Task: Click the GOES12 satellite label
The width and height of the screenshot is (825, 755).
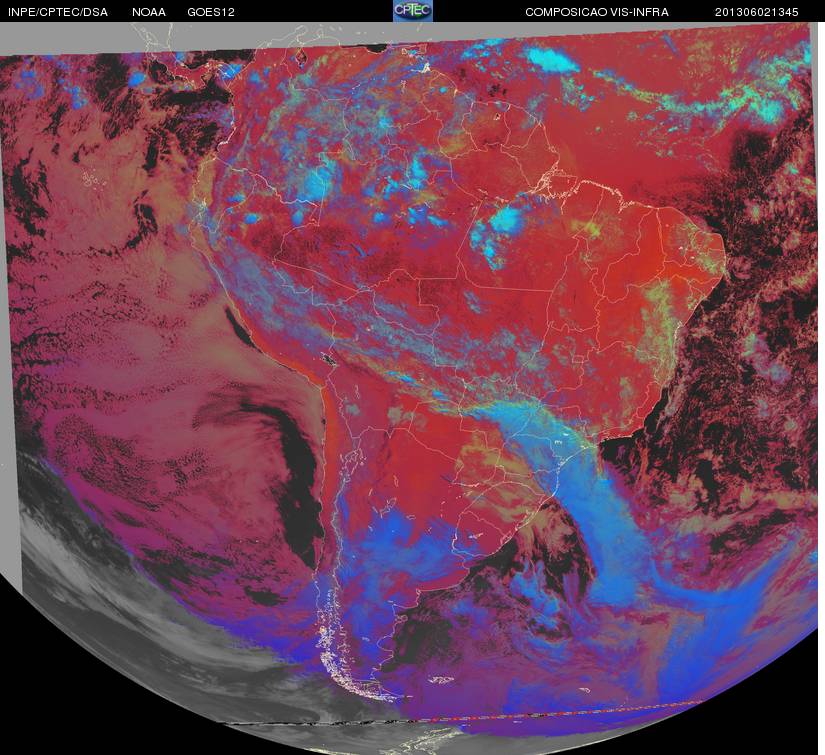Action: pyautogui.click(x=211, y=12)
